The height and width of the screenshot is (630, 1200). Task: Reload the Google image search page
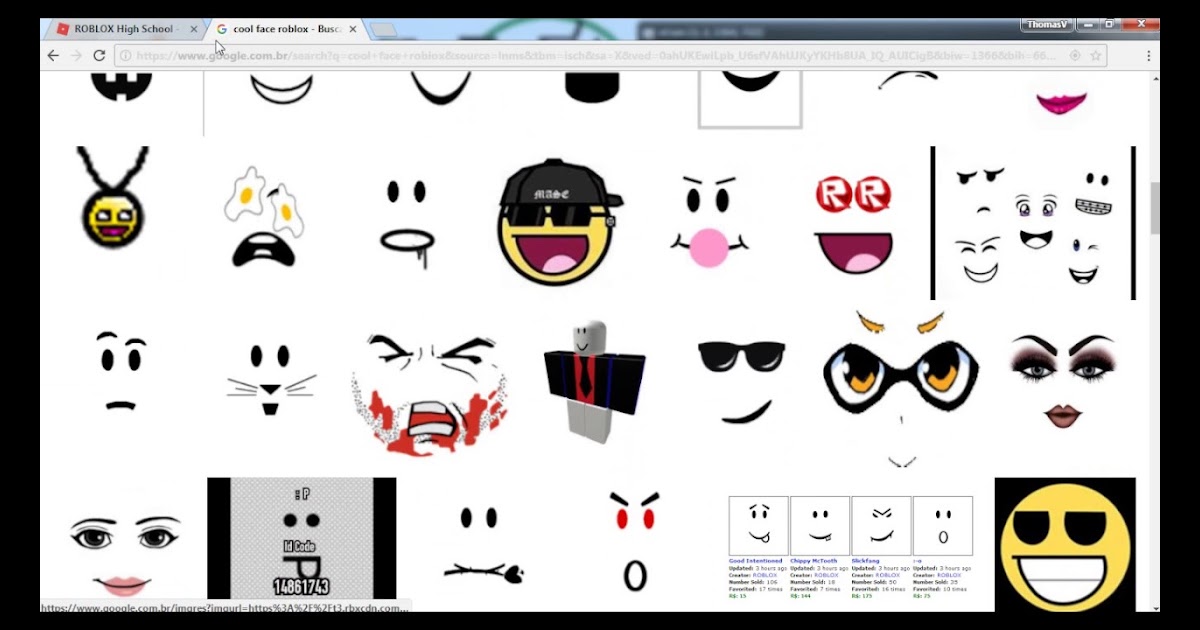coord(99,56)
